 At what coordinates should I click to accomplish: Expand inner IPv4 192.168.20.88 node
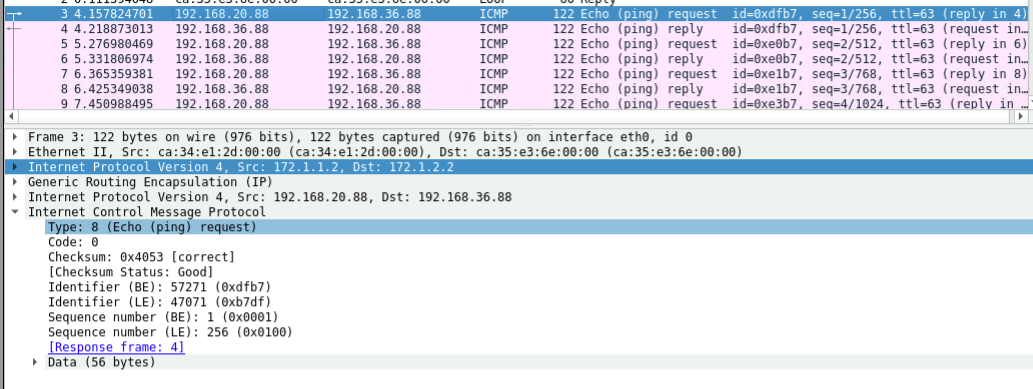14,197
